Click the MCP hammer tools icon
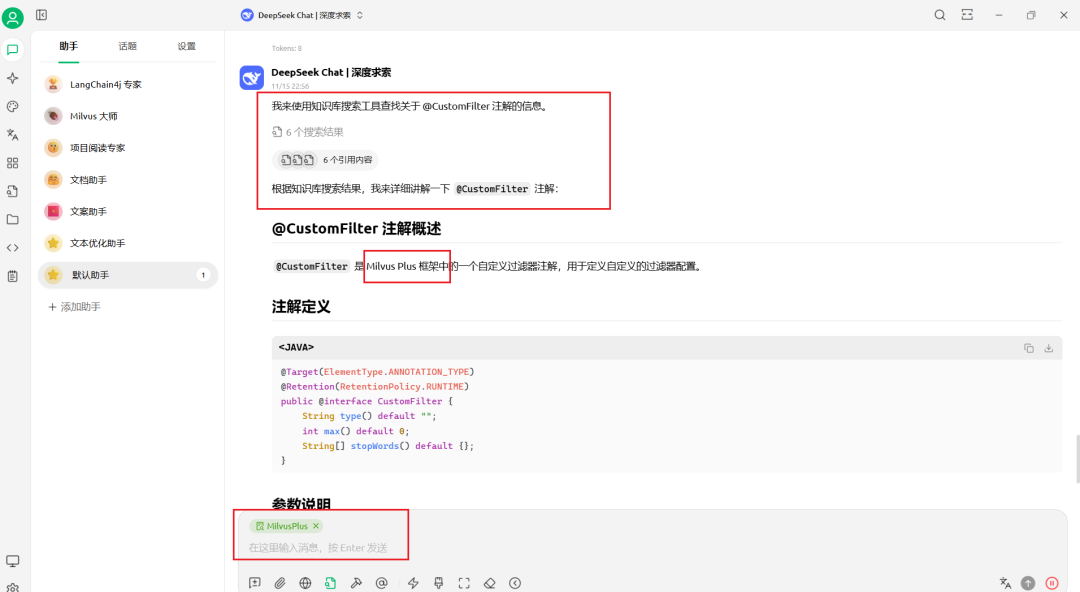This screenshot has height=592, width=1080. point(356,583)
